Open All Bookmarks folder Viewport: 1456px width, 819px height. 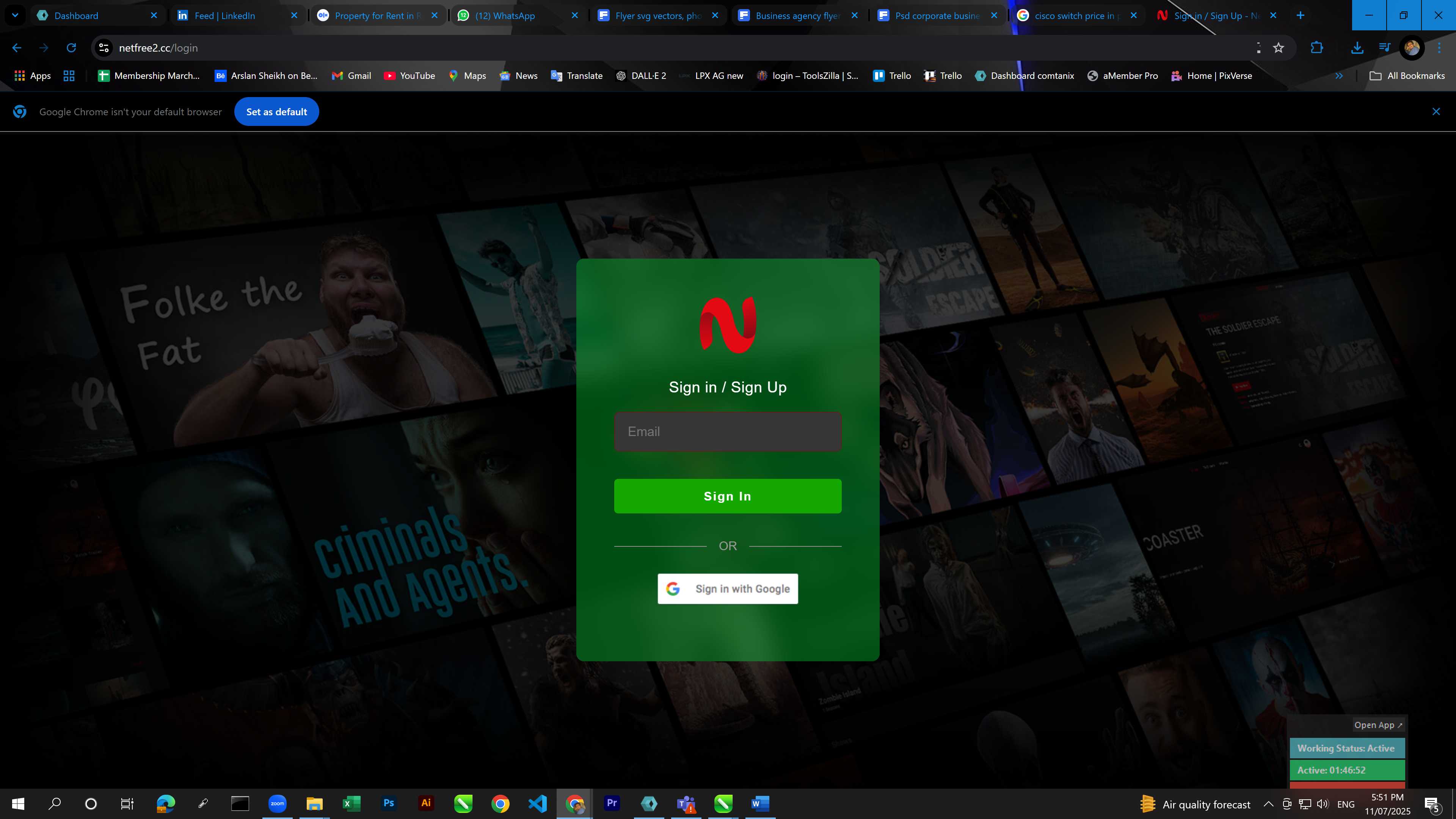[x=1407, y=76]
